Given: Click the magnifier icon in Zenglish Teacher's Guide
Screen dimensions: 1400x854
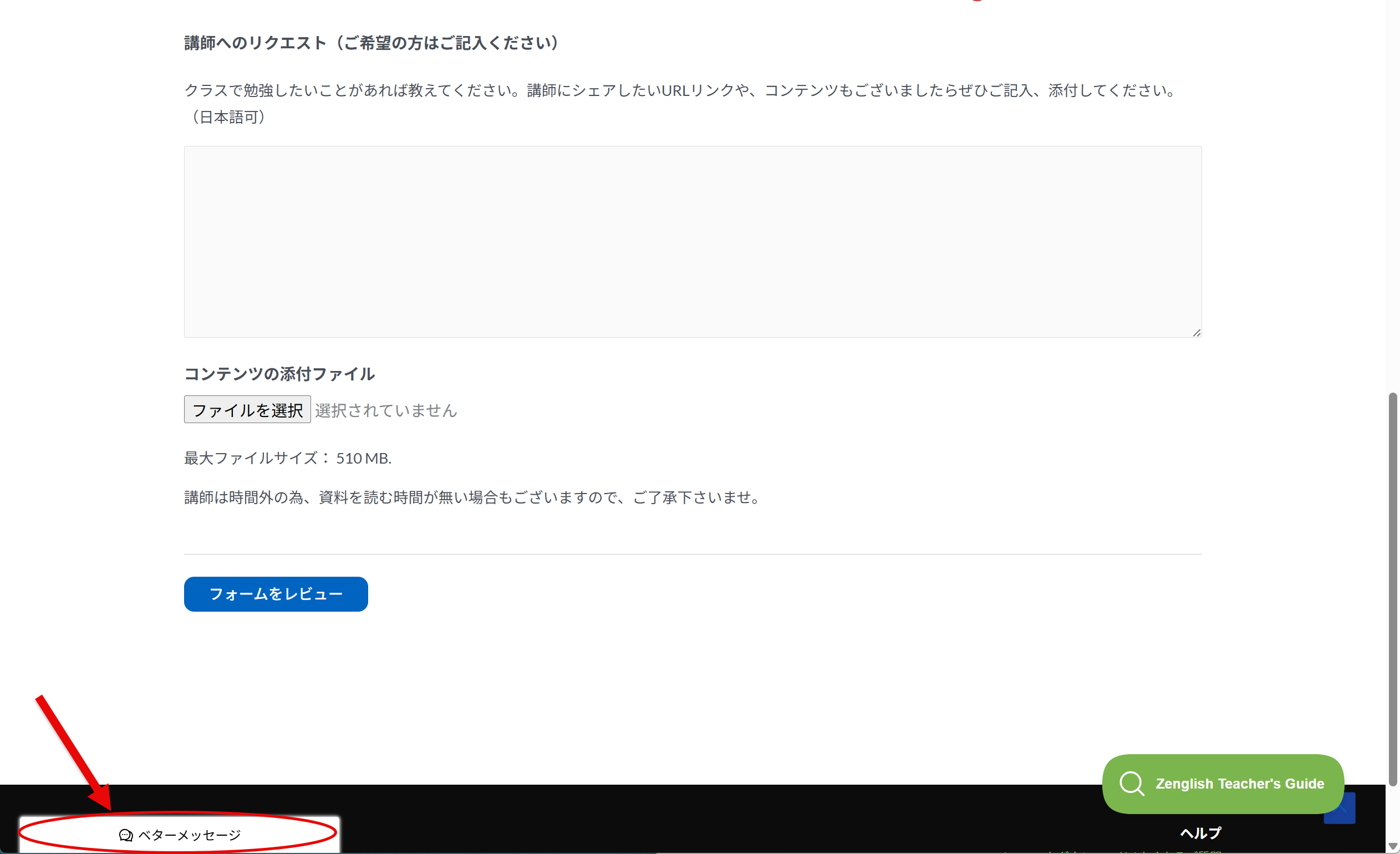Looking at the screenshot, I should point(1131,784).
